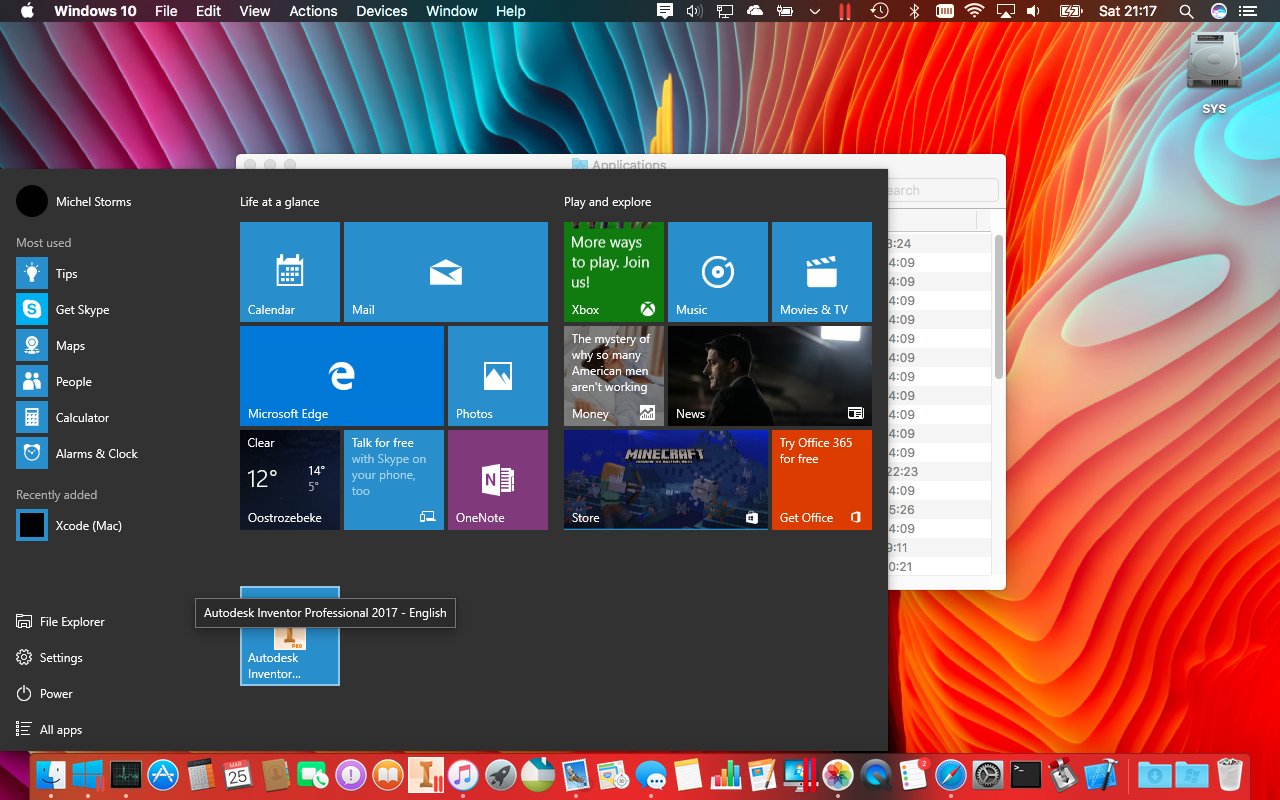Screen dimensions: 1280x800
Task: Click the AirPlay display icon
Action: click(1004, 11)
